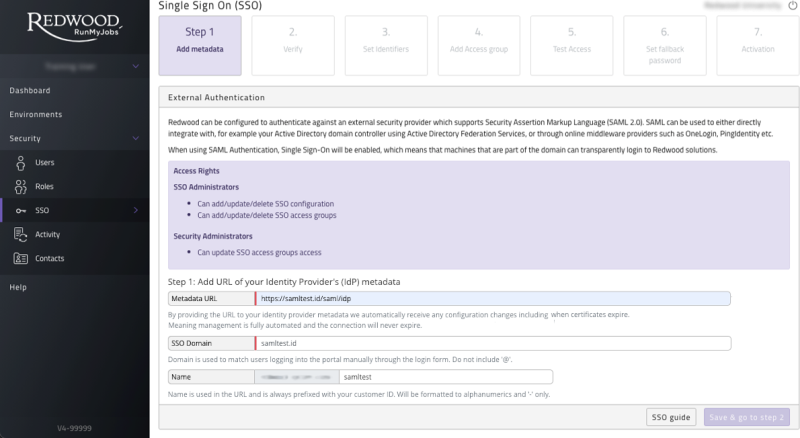Click the Roles icon in sidebar
The height and width of the screenshot is (438, 800).
(21, 186)
